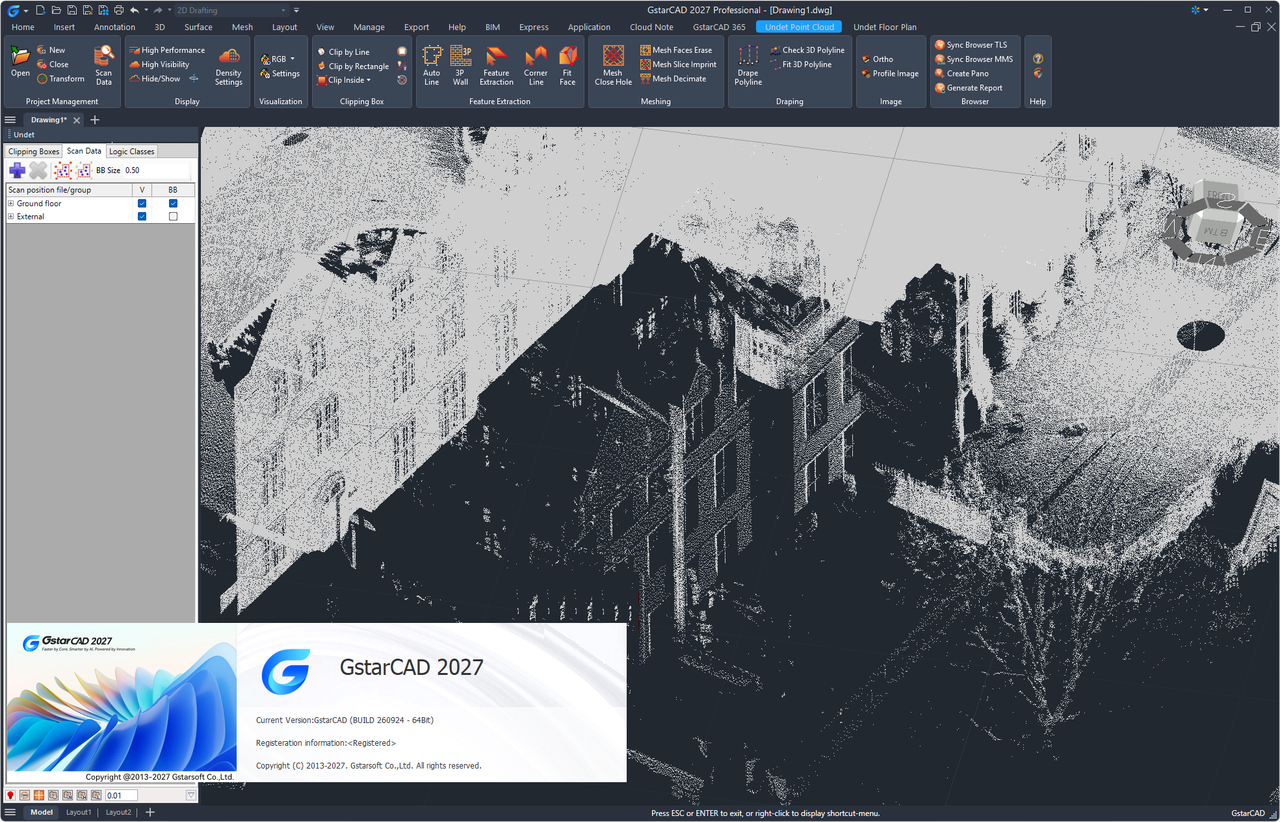Image resolution: width=1280 pixels, height=822 pixels.
Task: Open the Undo history dropdown arrow
Action: (x=145, y=10)
